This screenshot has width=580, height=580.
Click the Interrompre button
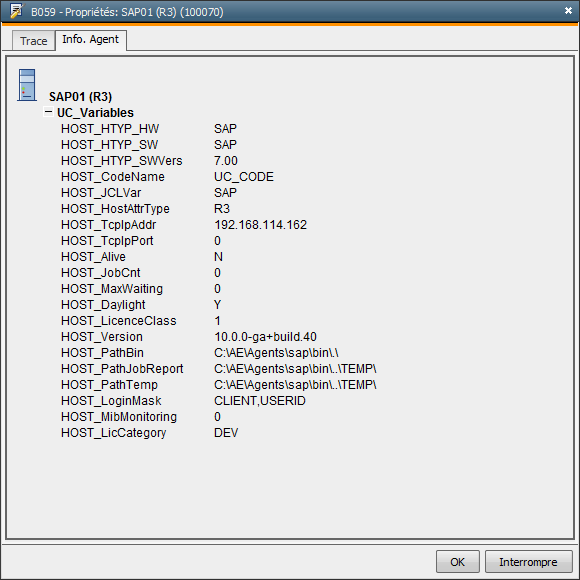[x=528, y=562]
